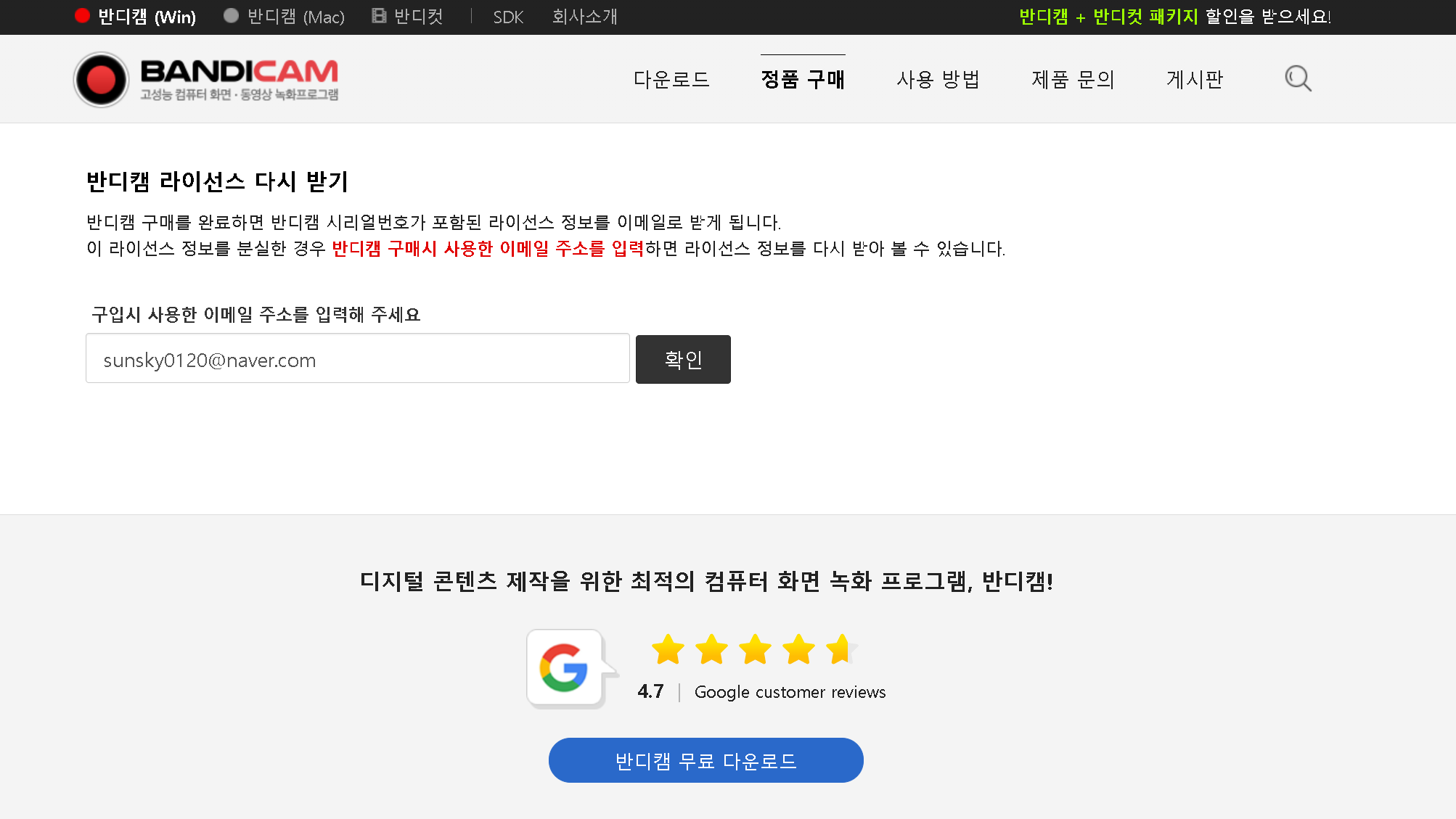Open the 게시판 menu
The image size is (1456, 819).
[1195, 79]
